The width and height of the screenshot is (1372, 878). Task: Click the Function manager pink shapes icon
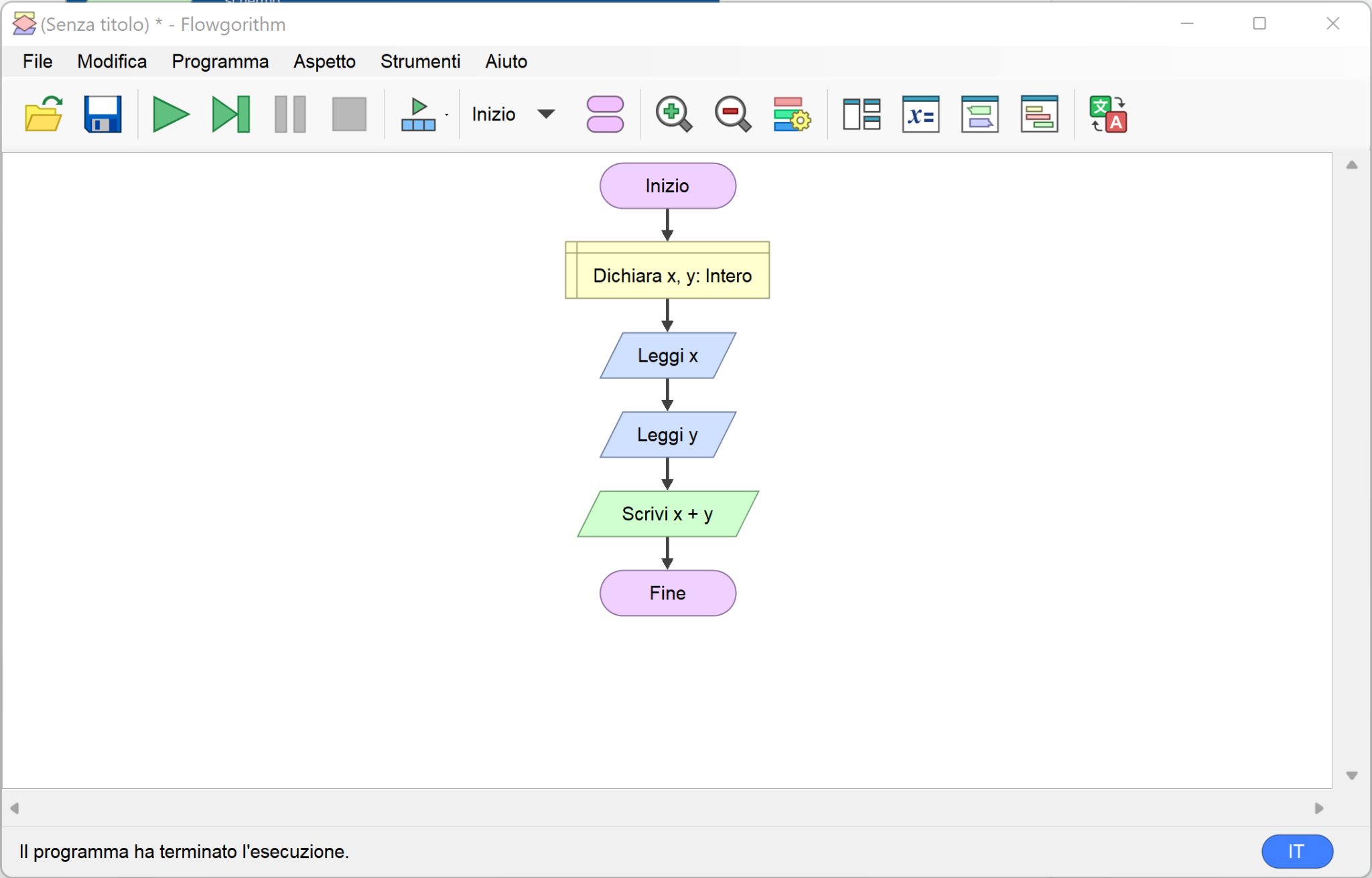605,115
